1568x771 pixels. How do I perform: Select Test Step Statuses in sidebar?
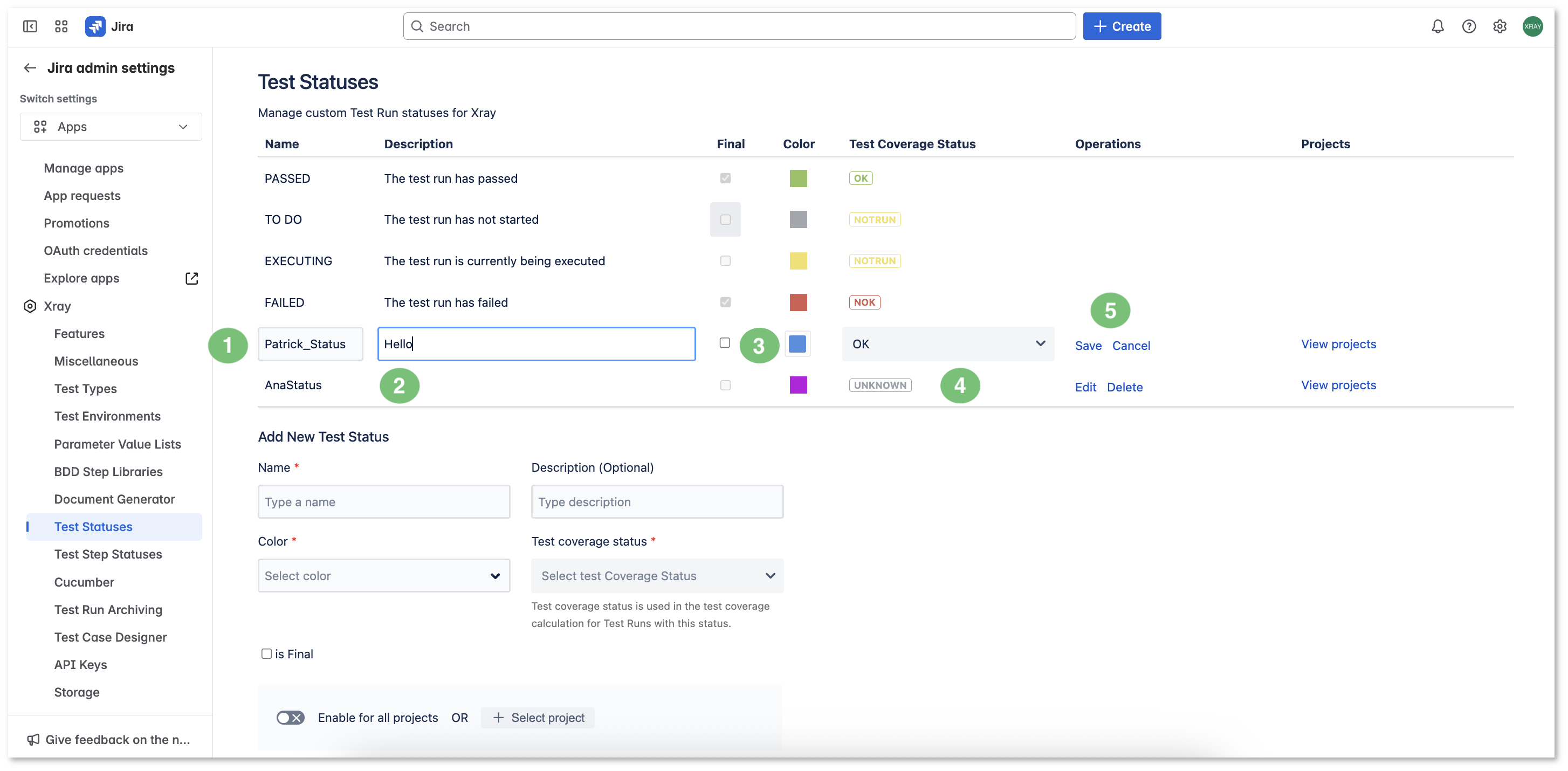click(x=108, y=554)
